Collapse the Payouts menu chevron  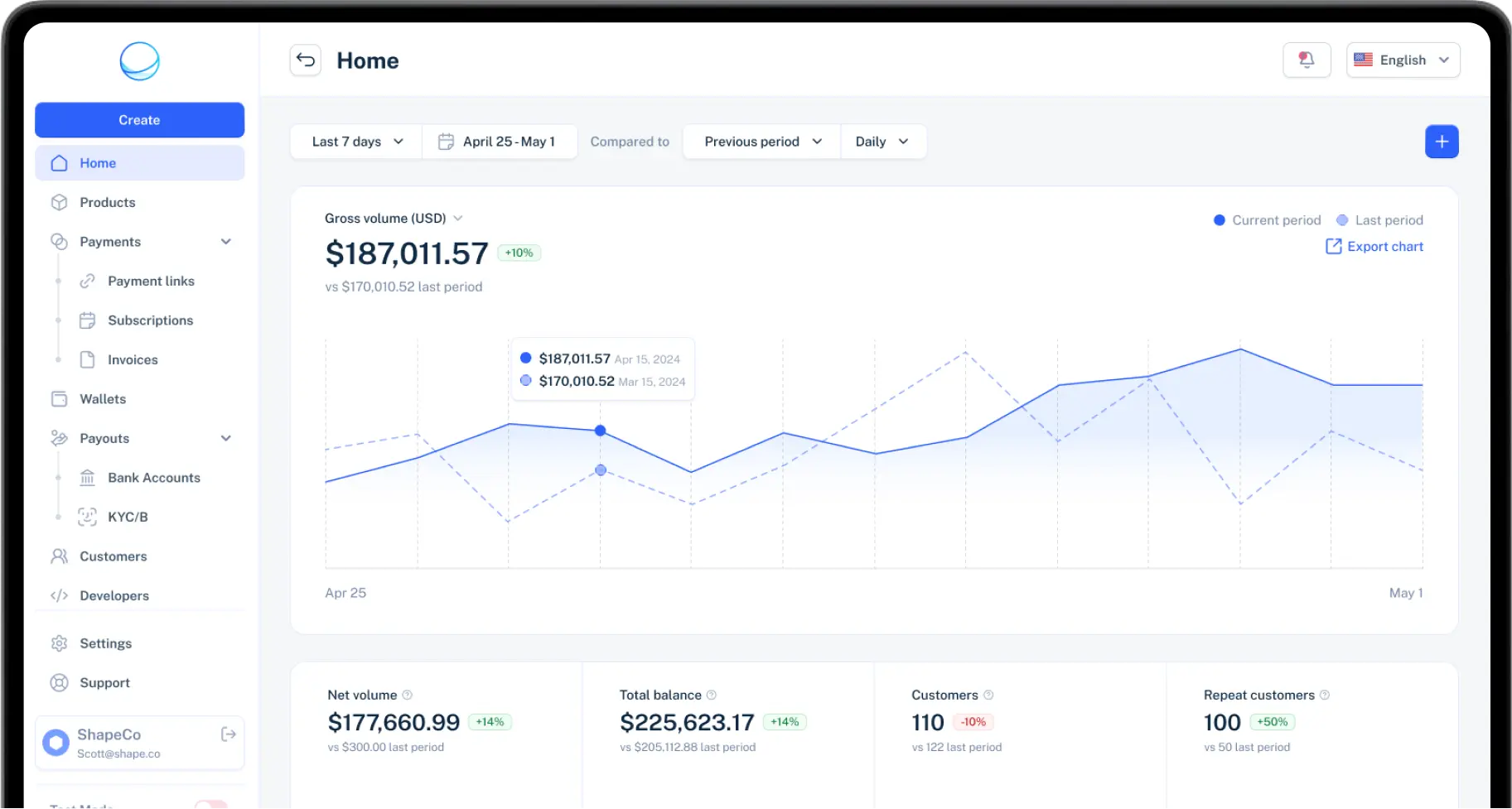[x=226, y=439]
